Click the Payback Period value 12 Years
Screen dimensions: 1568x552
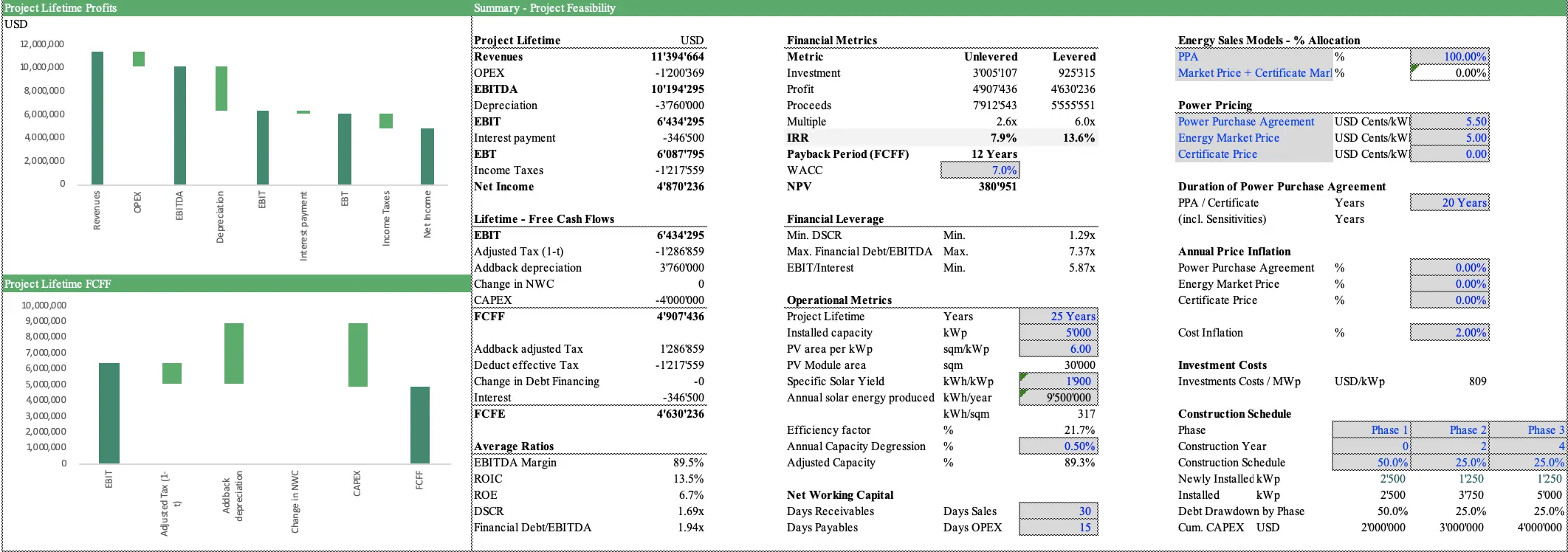pos(994,154)
